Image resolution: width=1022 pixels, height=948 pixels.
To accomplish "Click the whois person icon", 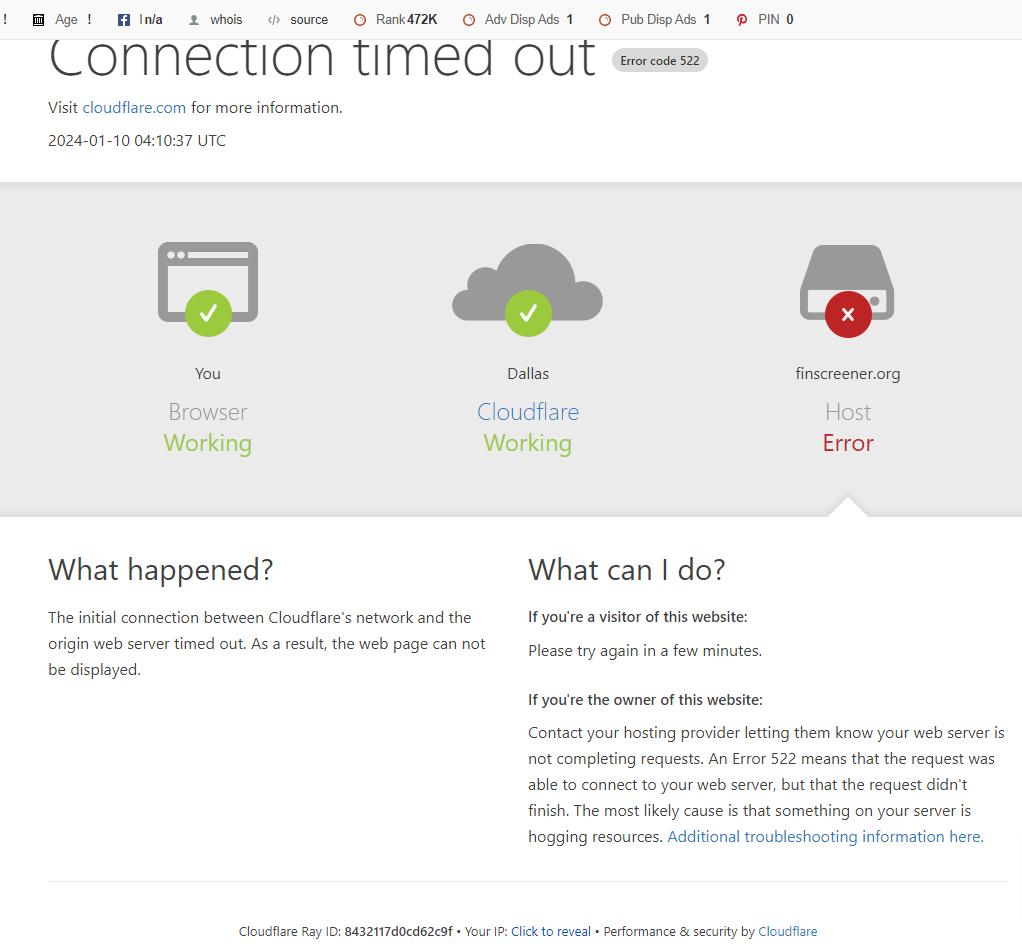I will (x=194, y=20).
